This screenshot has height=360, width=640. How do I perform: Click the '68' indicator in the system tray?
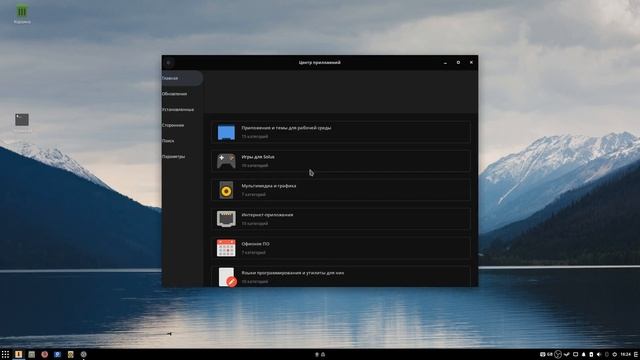(x=550, y=354)
